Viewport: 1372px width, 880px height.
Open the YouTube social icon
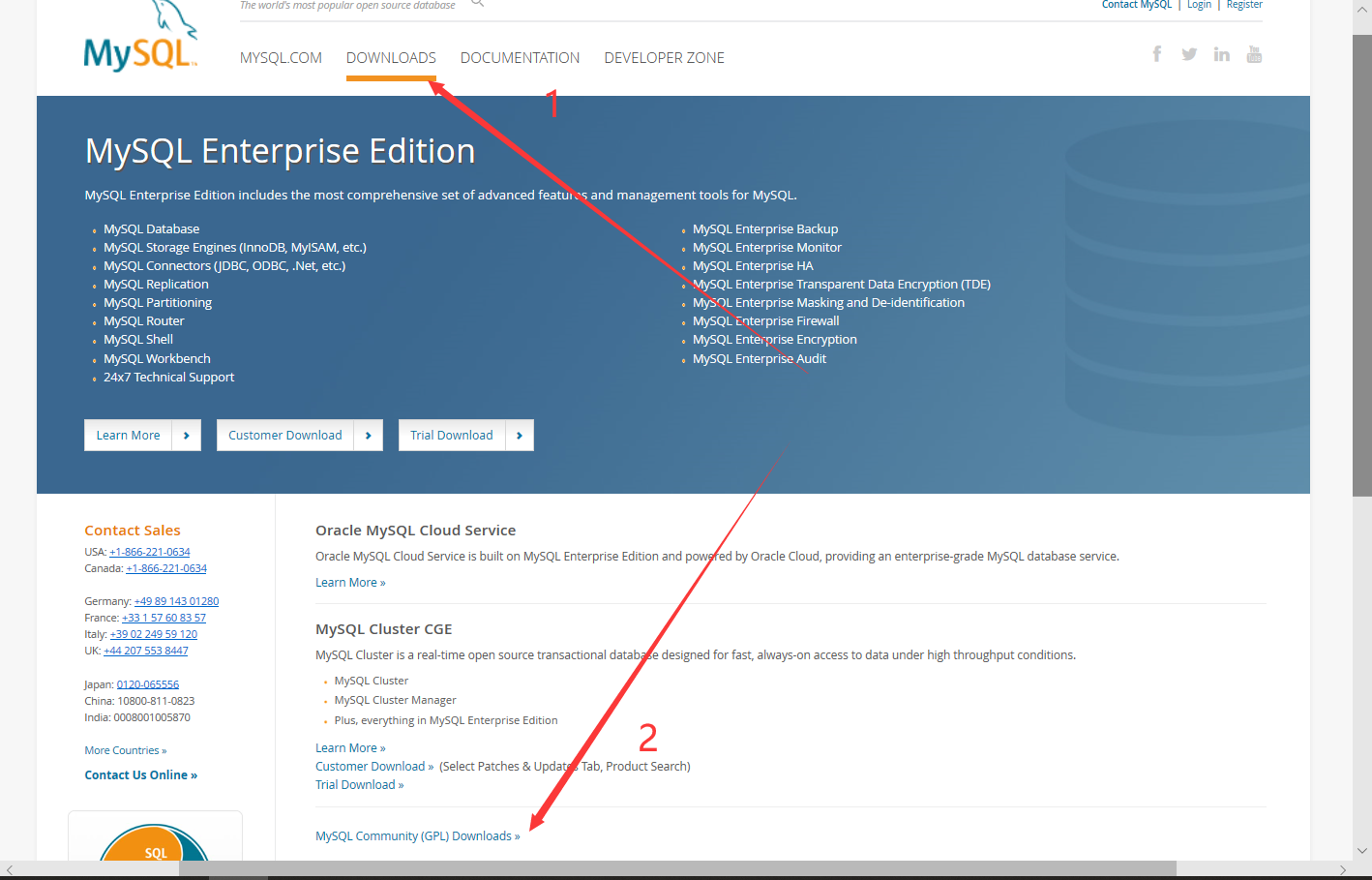[1254, 54]
